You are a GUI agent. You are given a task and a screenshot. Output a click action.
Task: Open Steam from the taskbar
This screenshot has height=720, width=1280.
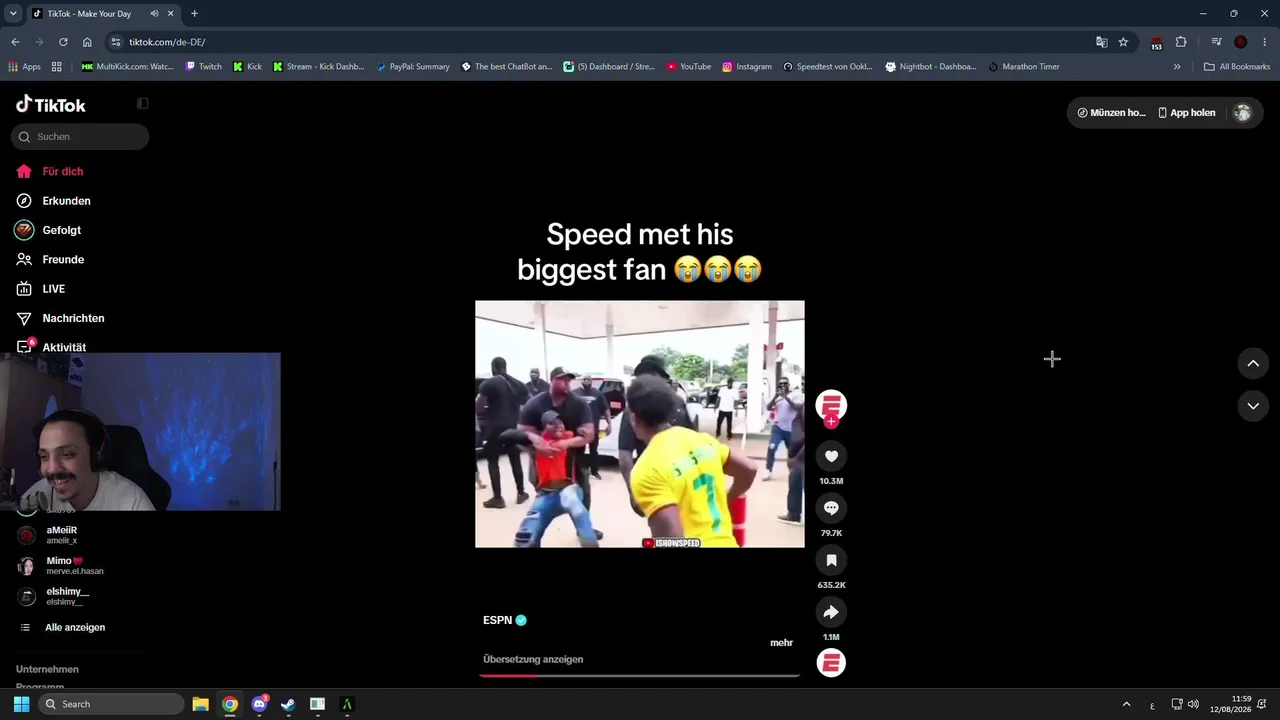coord(288,704)
